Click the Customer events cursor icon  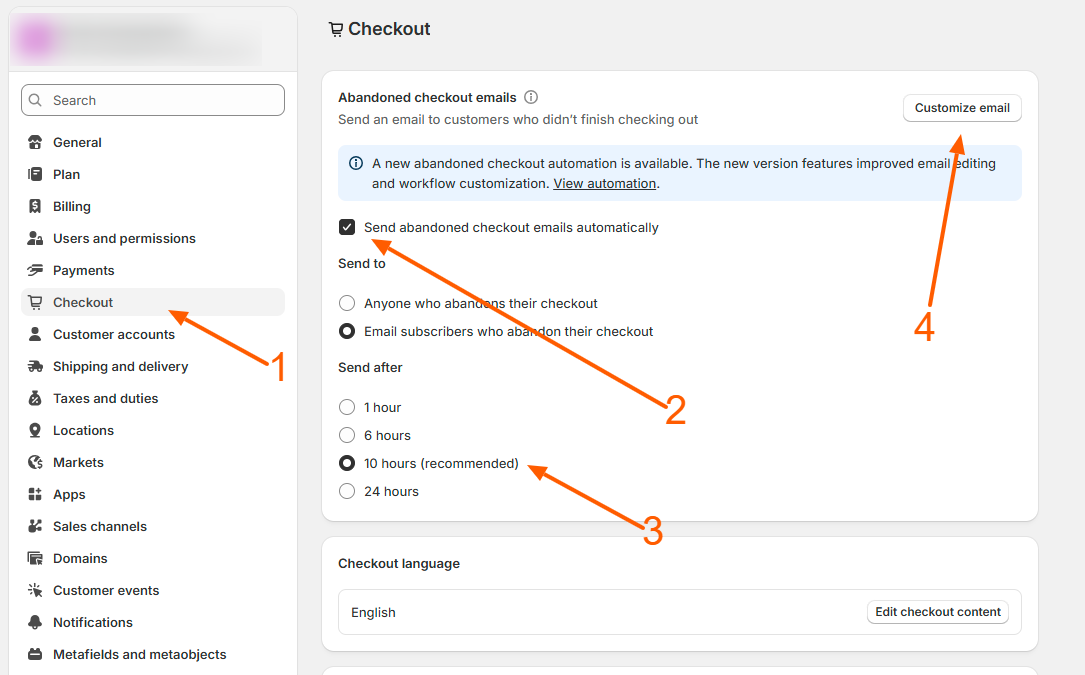tap(35, 591)
